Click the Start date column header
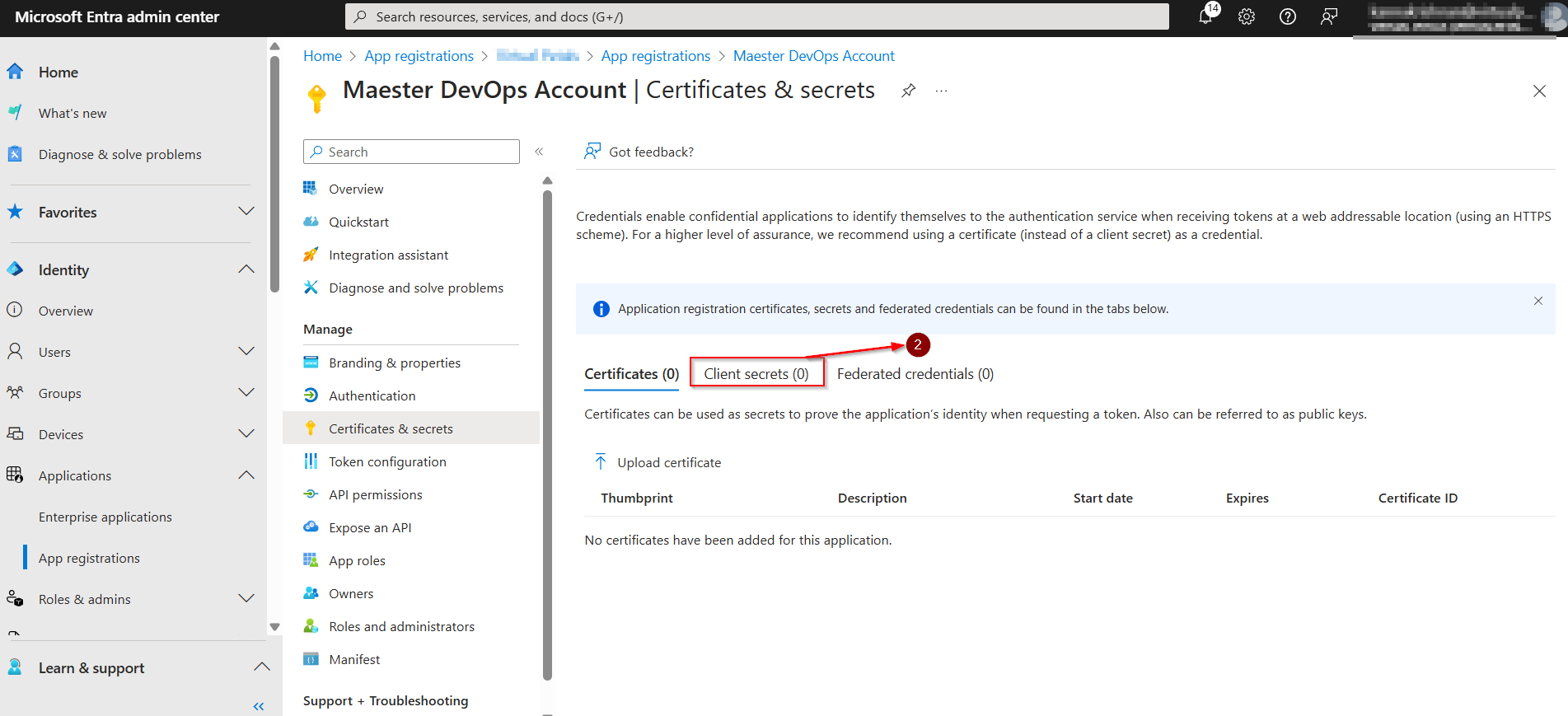 (x=1103, y=498)
